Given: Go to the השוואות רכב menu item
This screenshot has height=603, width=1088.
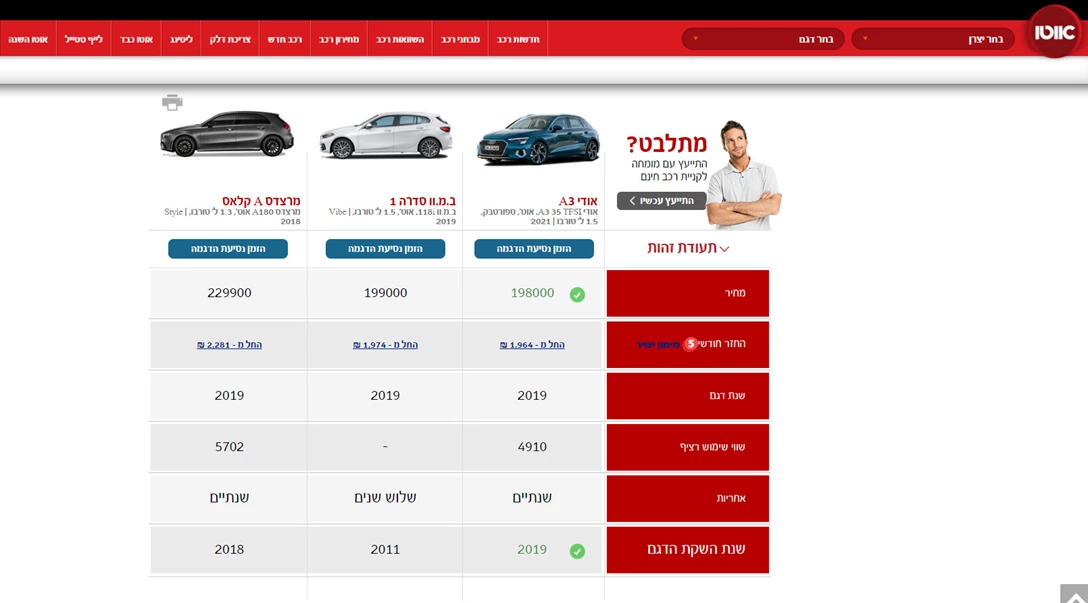Looking at the screenshot, I should click(x=400, y=39).
